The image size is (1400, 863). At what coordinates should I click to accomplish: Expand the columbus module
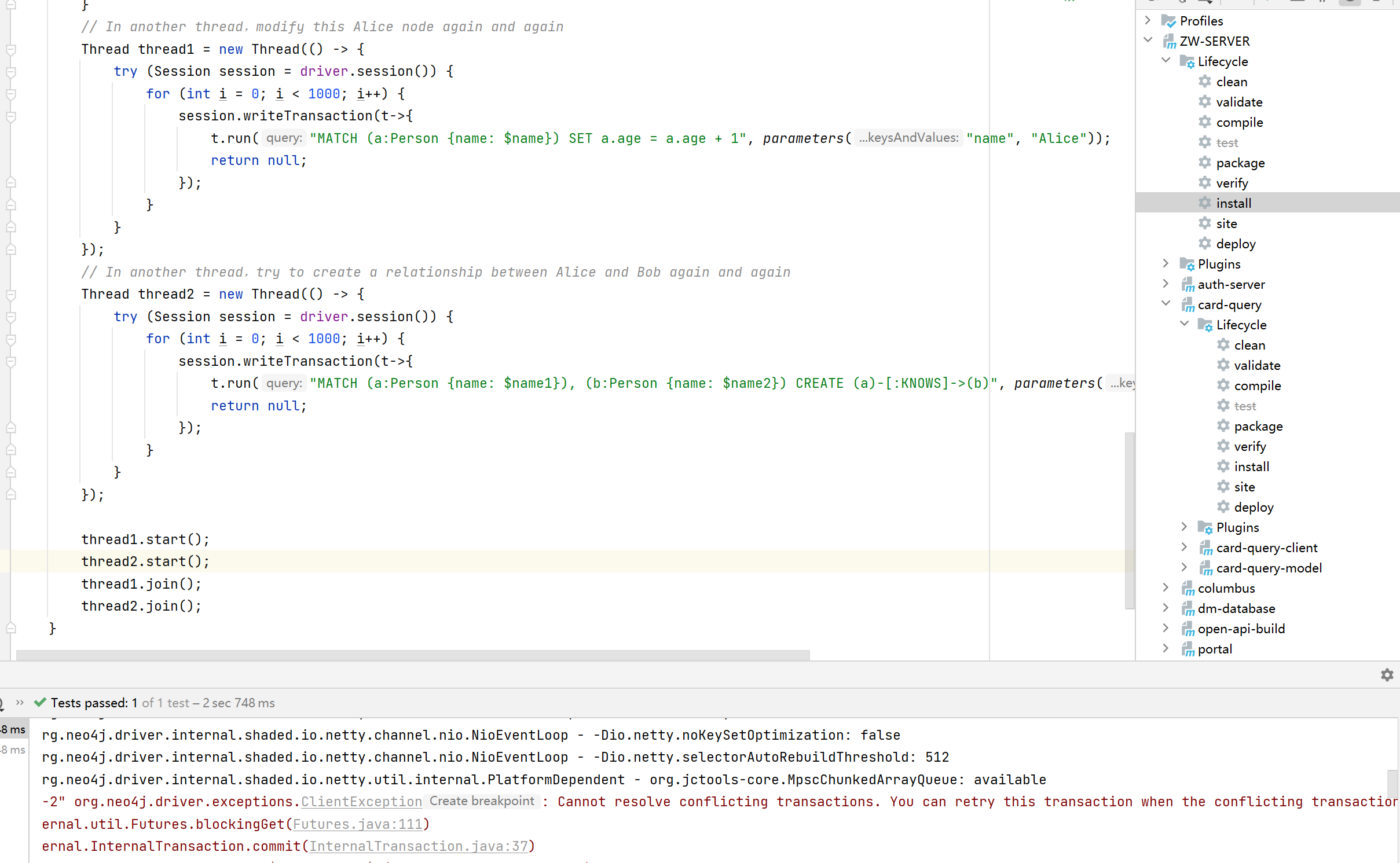coord(1165,587)
